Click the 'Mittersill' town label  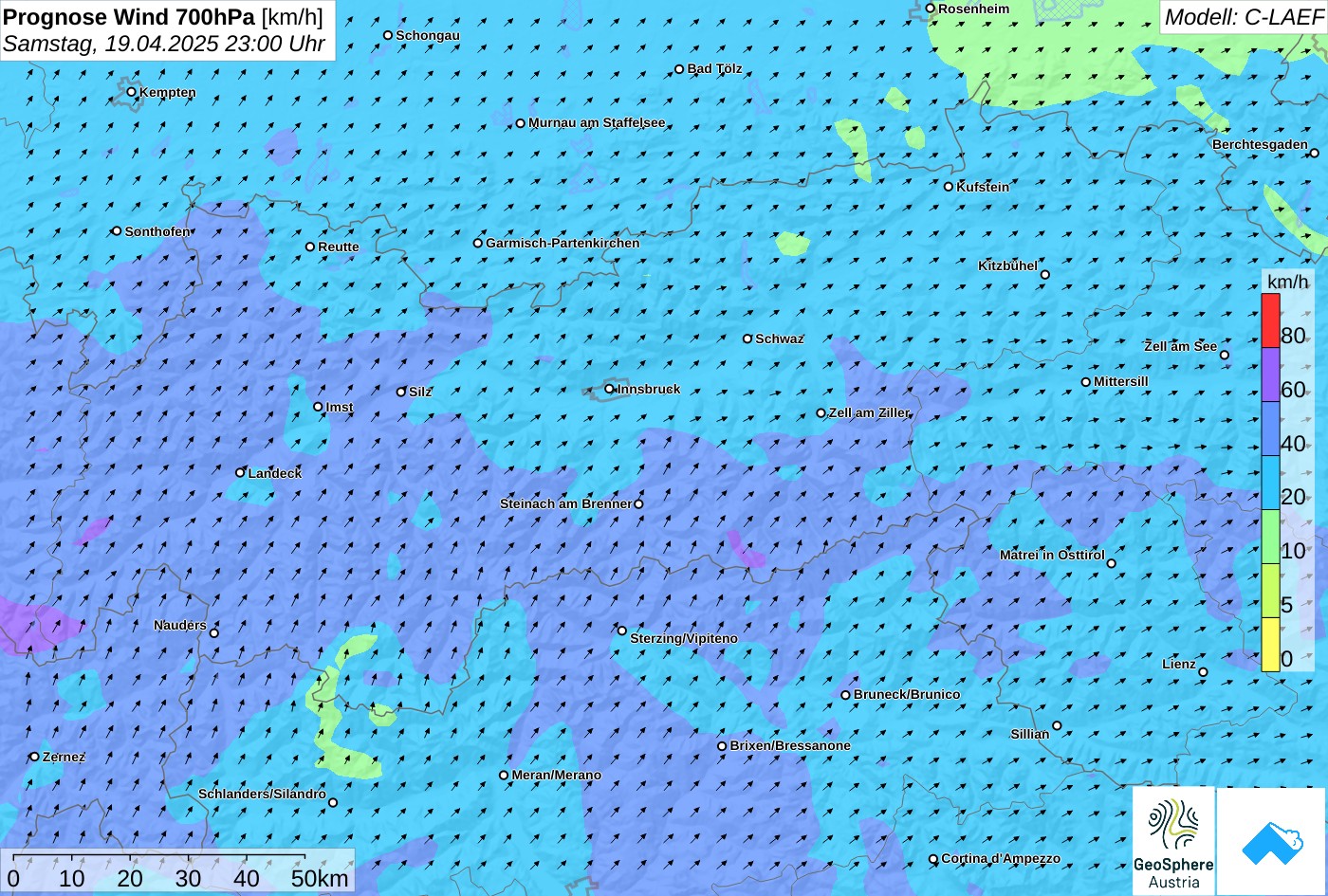click(1121, 381)
